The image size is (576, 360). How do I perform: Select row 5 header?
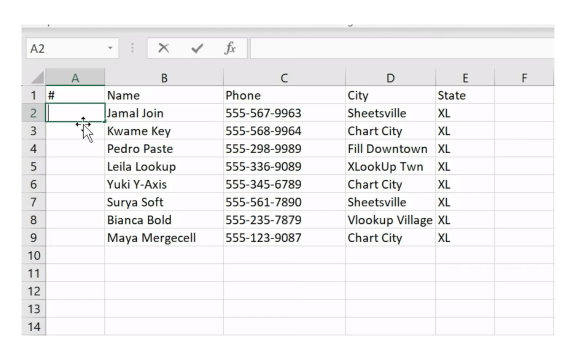33,166
